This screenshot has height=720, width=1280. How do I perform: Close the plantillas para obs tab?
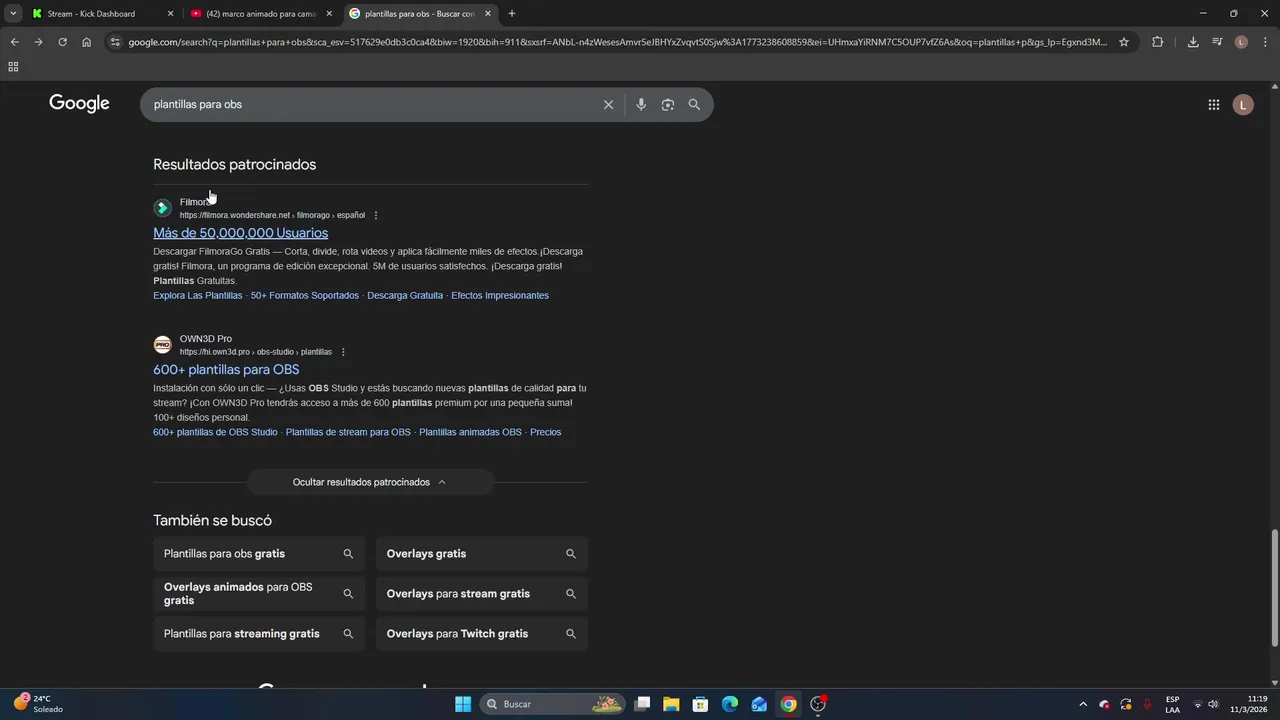coord(488,14)
